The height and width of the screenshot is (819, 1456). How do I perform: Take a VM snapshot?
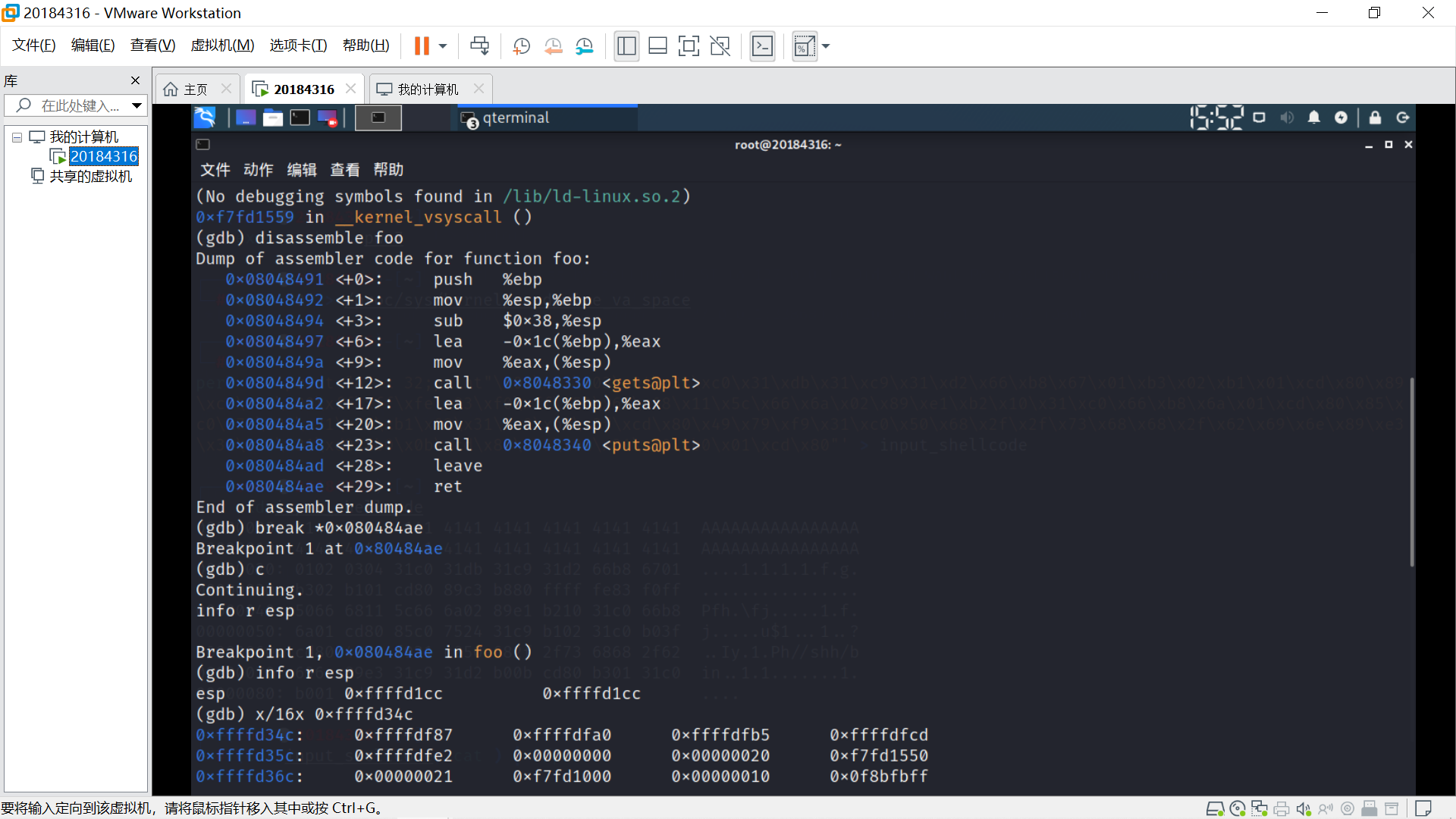pyautogui.click(x=521, y=46)
